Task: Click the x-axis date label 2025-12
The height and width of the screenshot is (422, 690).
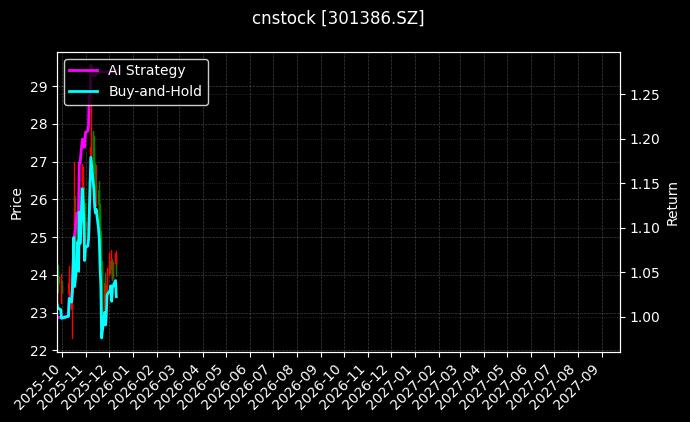Action: click(x=85, y=386)
